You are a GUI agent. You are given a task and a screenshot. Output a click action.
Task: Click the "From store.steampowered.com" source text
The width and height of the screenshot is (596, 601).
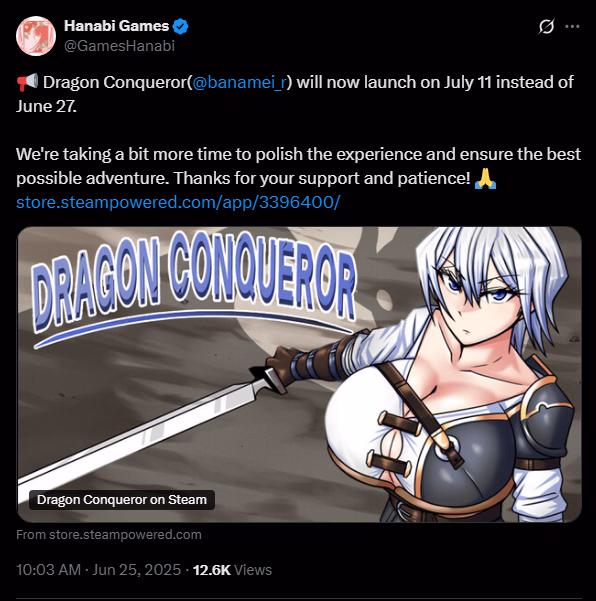point(109,535)
